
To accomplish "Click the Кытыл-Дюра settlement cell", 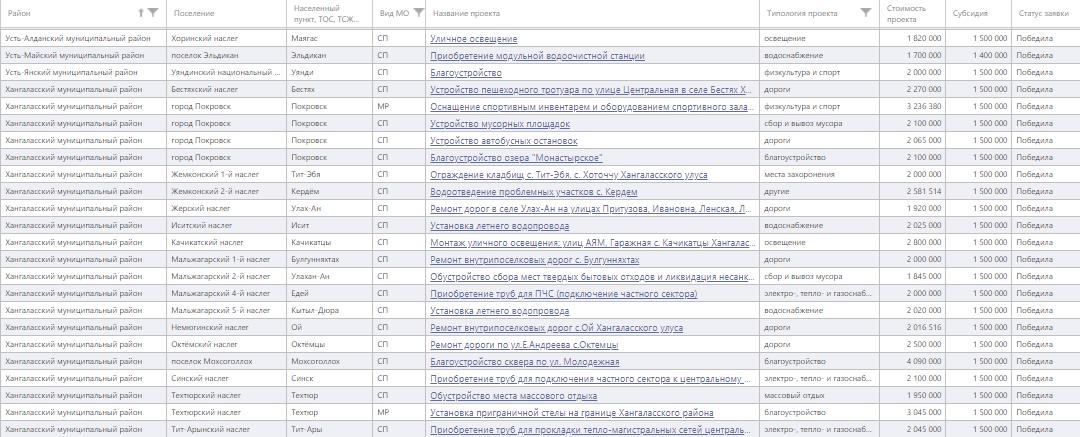I will [x=329, y=311].
